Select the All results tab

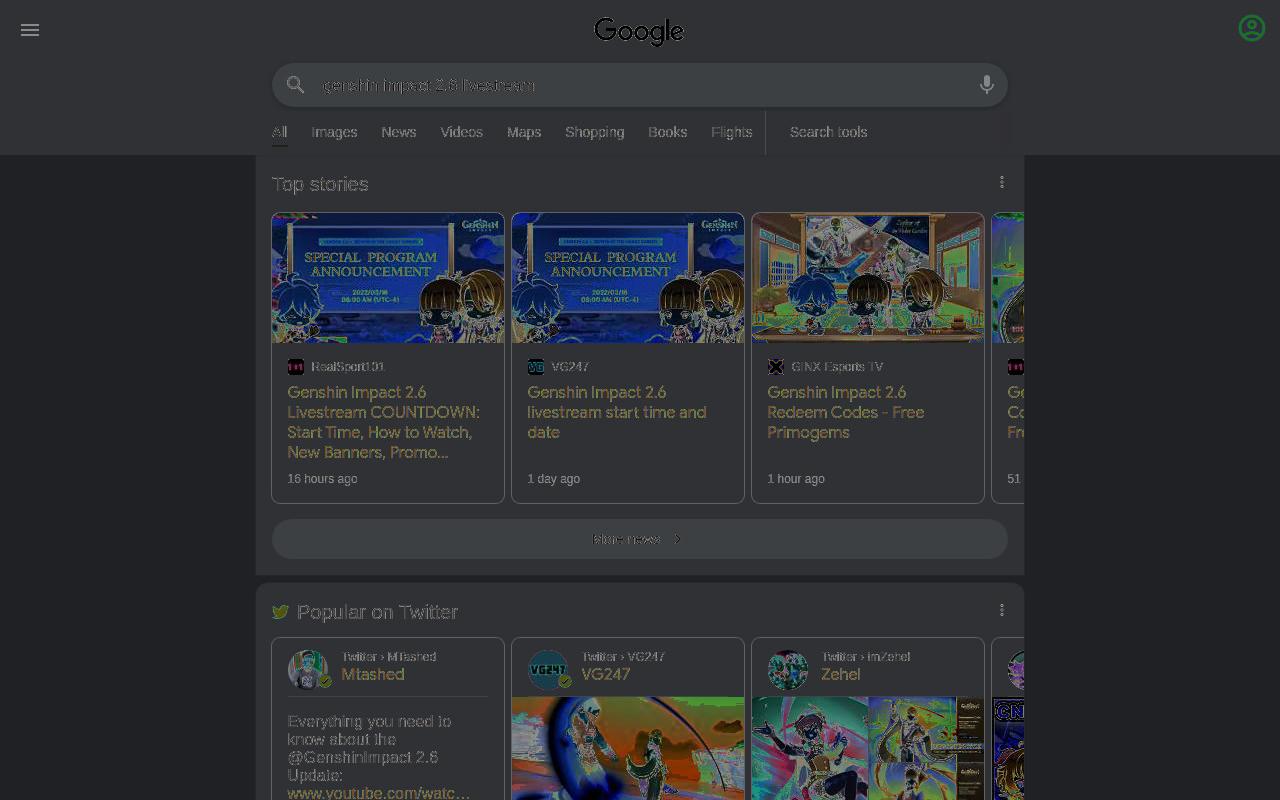[279, 132]
